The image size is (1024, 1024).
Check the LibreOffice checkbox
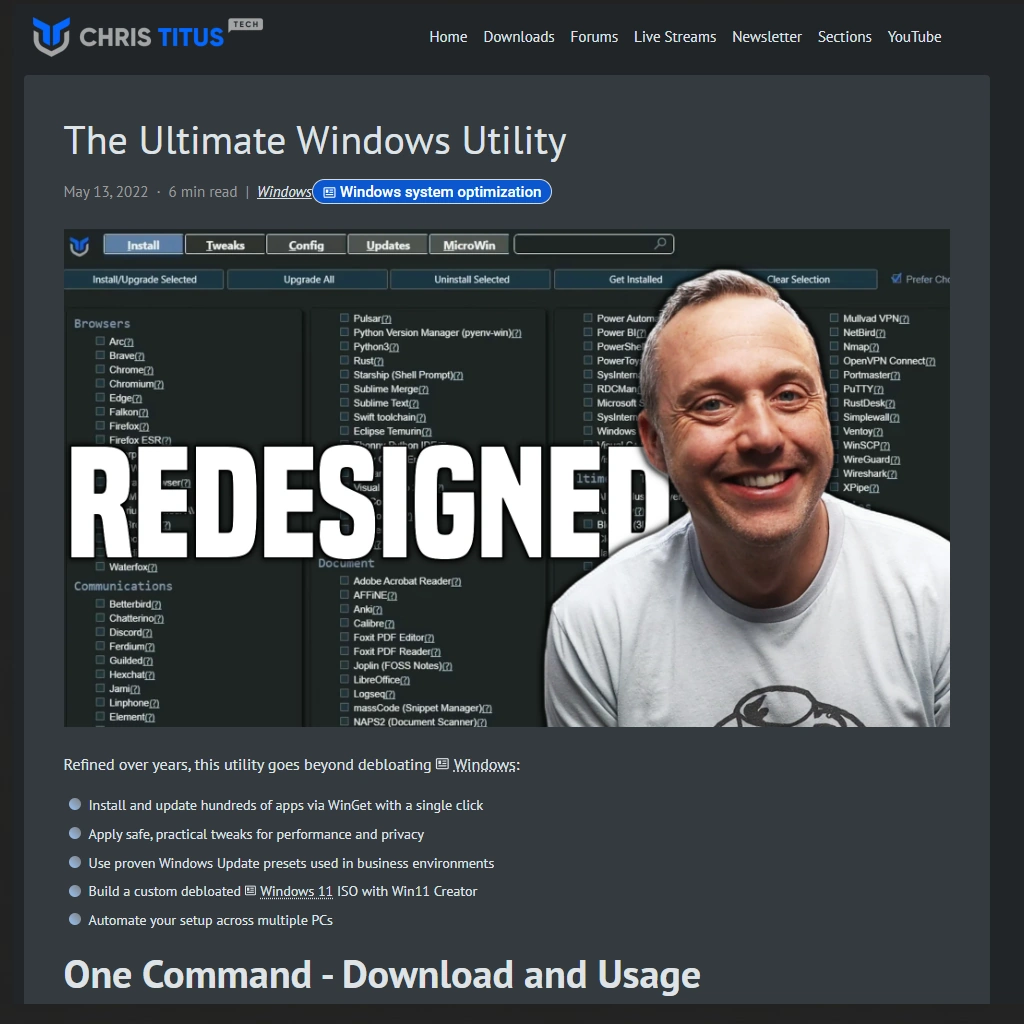[344, 679]
